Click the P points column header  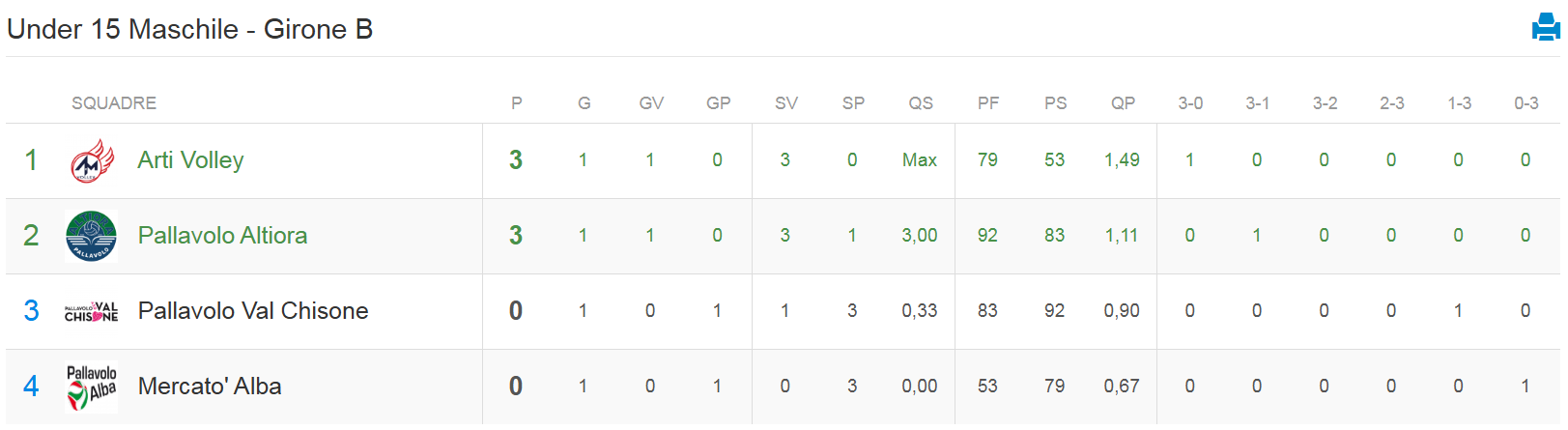tap(517, 103)
